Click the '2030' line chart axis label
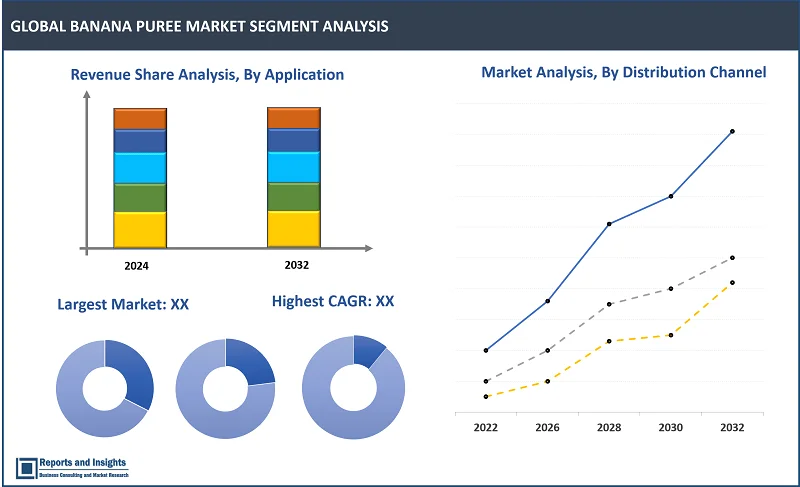800x487 pixels. click(x=670, y=427)
